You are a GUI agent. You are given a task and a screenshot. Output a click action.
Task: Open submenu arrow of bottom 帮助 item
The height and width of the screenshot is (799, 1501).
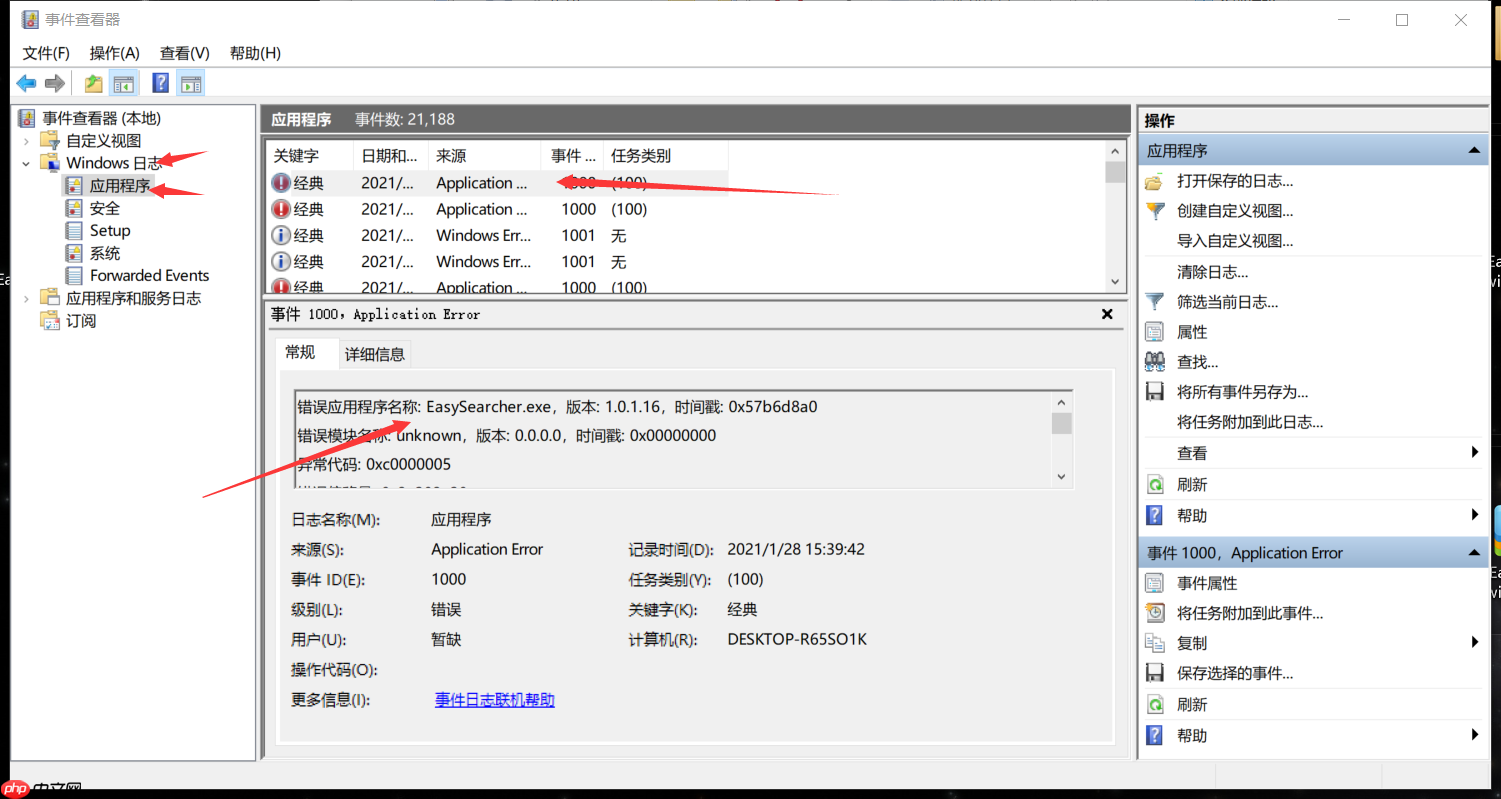point(1475,735)
